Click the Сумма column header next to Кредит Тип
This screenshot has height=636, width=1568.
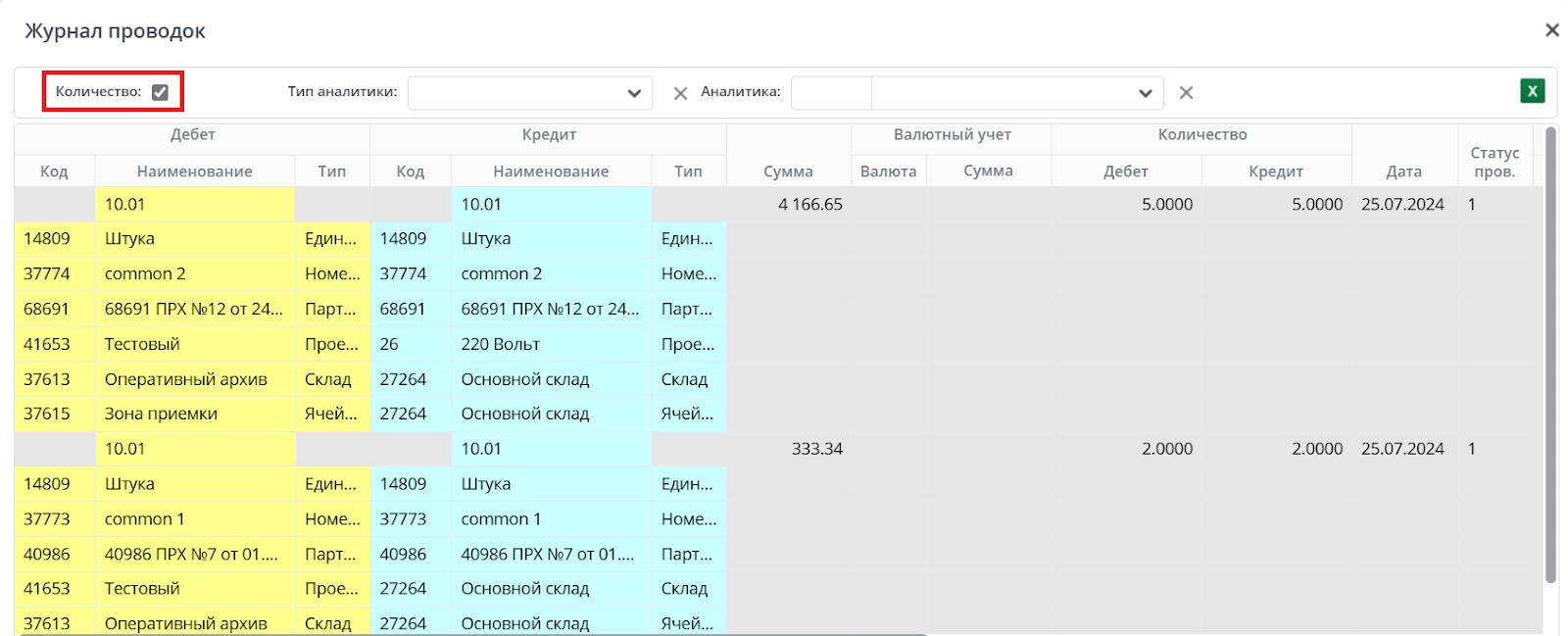pyautogui.click(x=788, y=171)
